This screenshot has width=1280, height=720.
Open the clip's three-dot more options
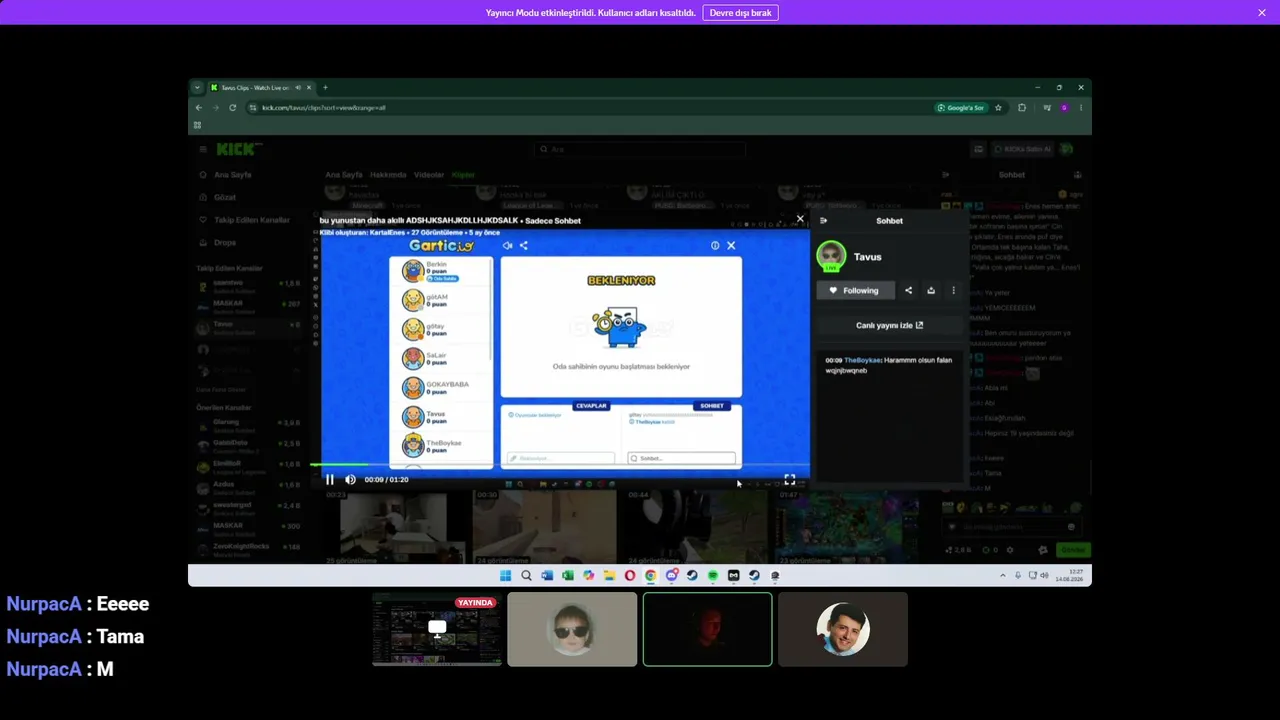pyautogui.click(x=953, y=291)
